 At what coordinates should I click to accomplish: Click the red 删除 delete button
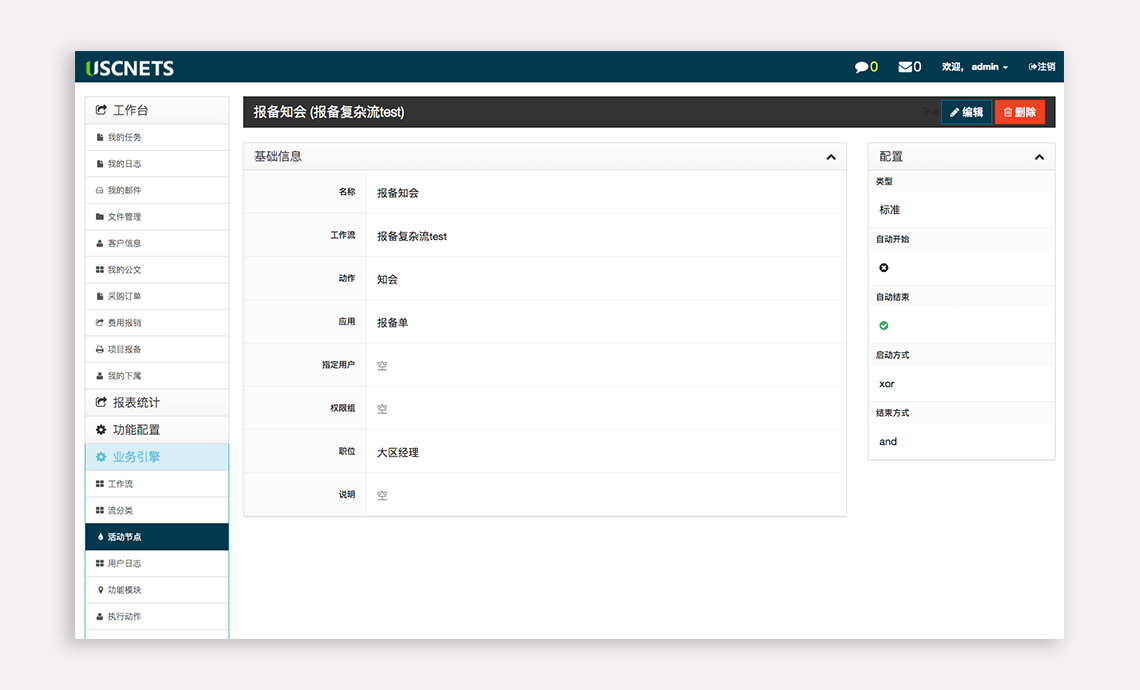point(1019,112)
